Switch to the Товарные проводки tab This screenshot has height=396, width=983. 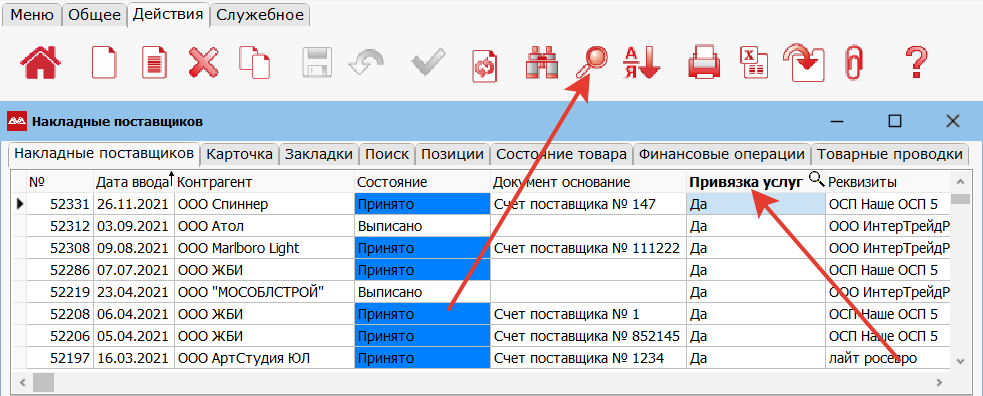pyautogui.click(x=890, y=154)
